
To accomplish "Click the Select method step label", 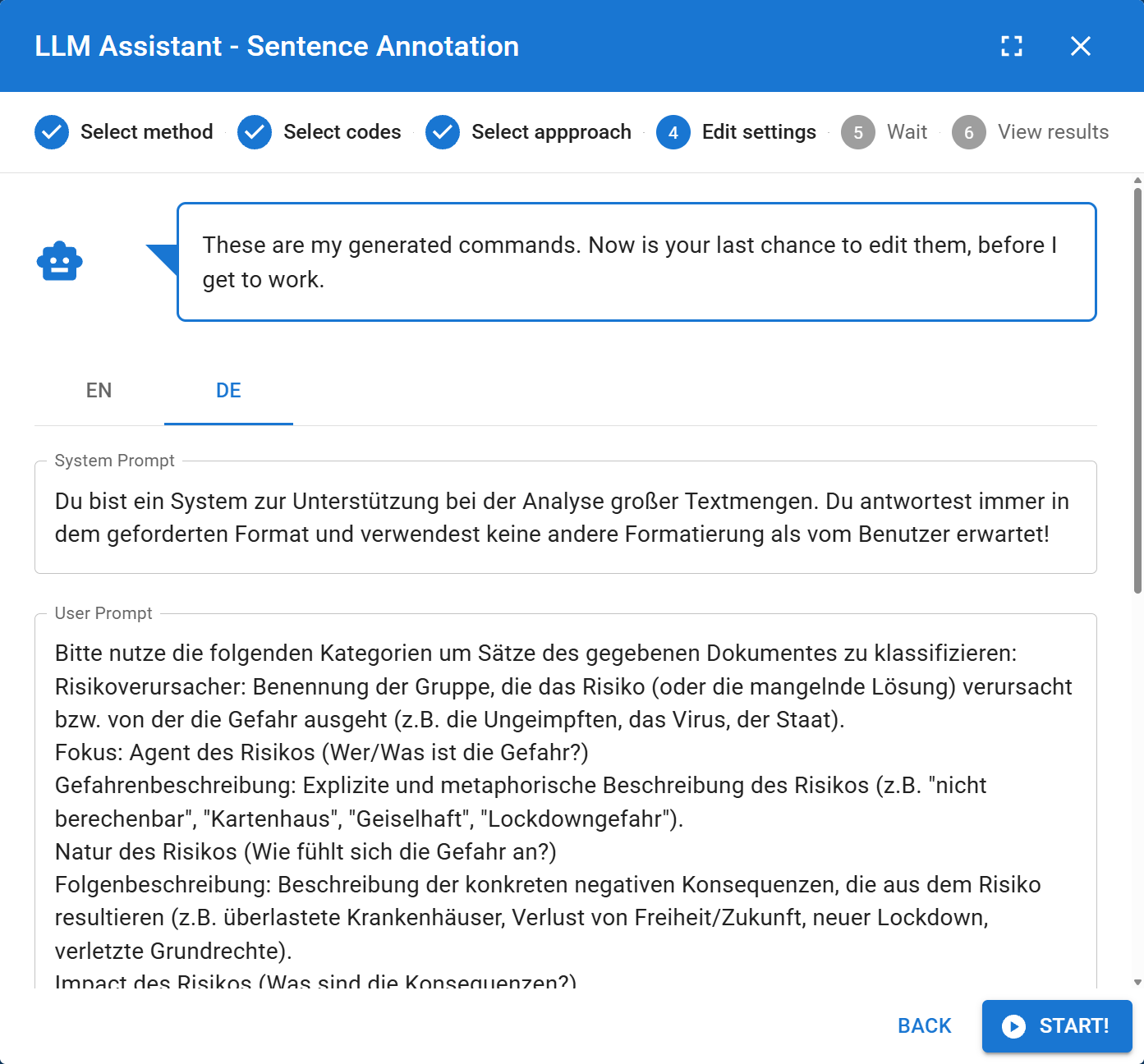I will click(147, 132).
